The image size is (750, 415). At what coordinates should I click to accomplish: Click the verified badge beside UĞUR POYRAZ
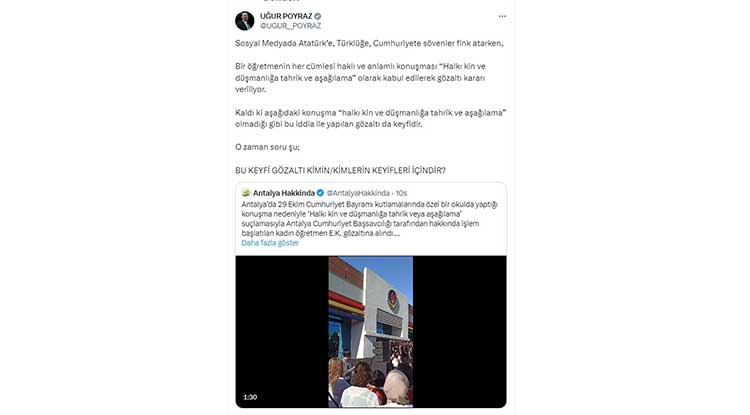tap(318, 16)
